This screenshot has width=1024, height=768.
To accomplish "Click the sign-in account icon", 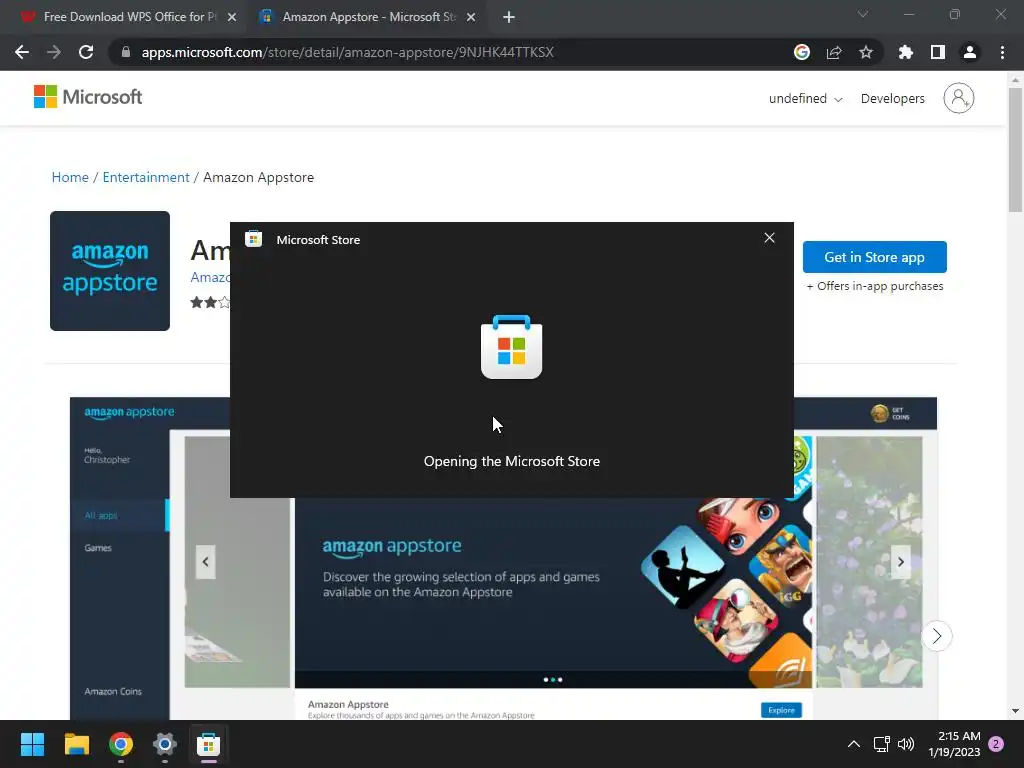I will pos(958,98).
